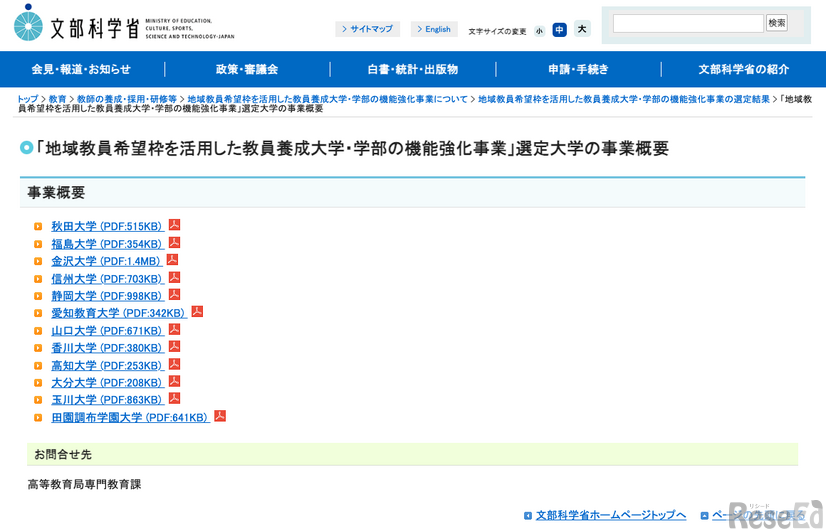Viewport: 826px width, 531px height.
Task: Click the orange arrow bullet beside 愛知教育大学
Action: pyautogui.click(x=38, y=313)
